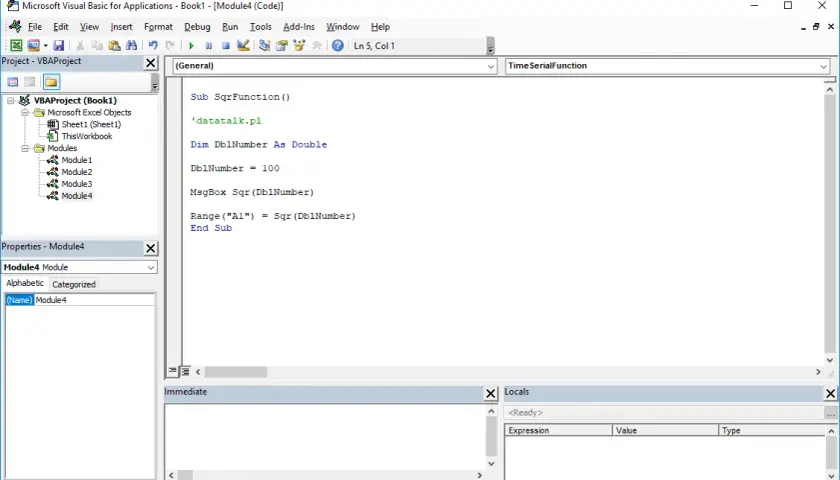Select Sheet1 (Sheet1) in project tree
The width and height of the screenshot is (840, 480).
point(91,124)
